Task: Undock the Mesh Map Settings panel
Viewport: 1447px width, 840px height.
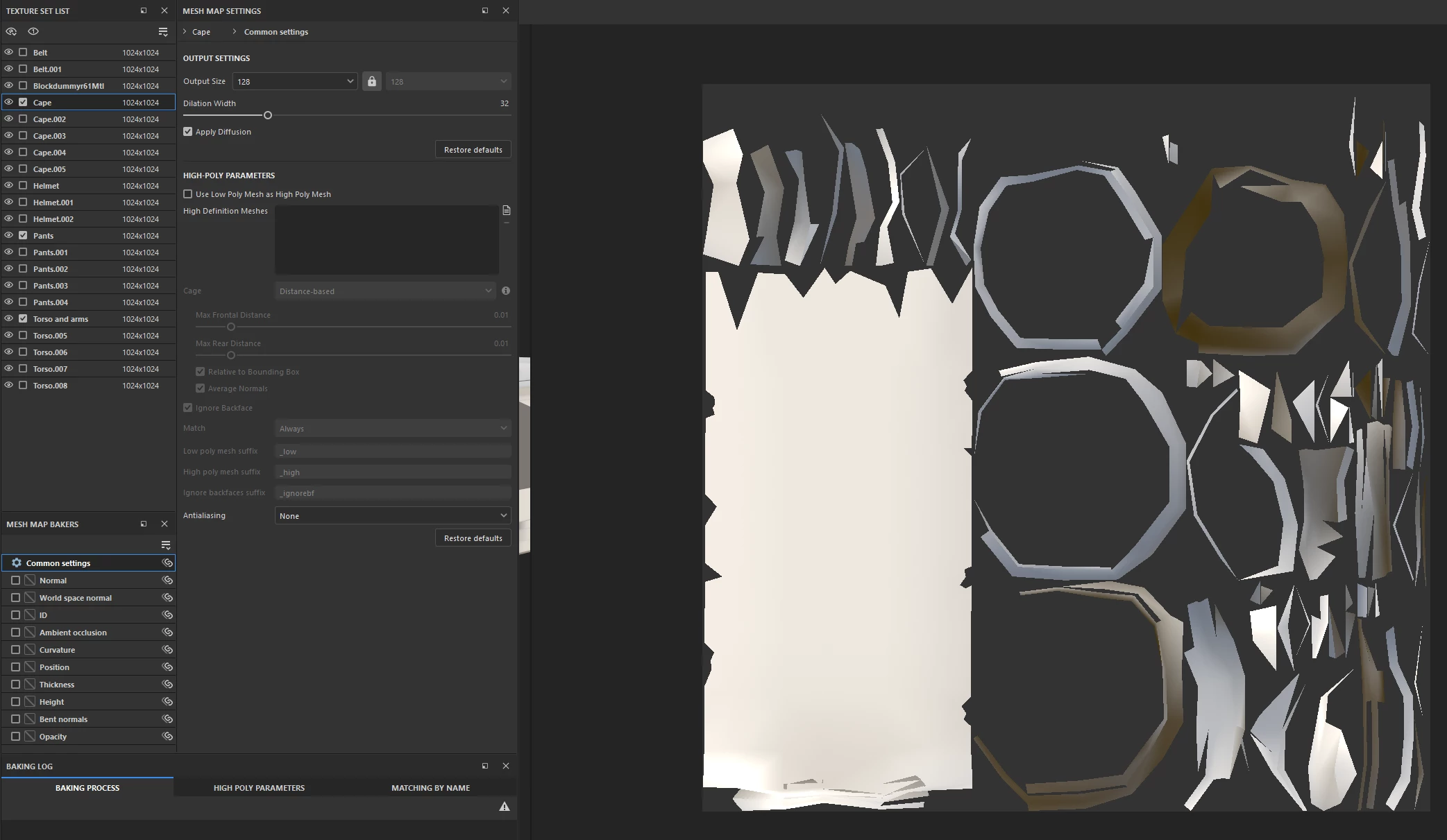Action: point(485,10)
